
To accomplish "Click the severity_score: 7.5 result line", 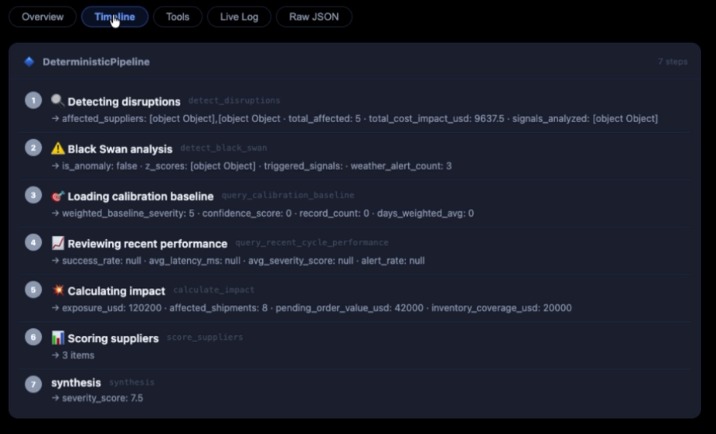I will (x=97, y=398).
